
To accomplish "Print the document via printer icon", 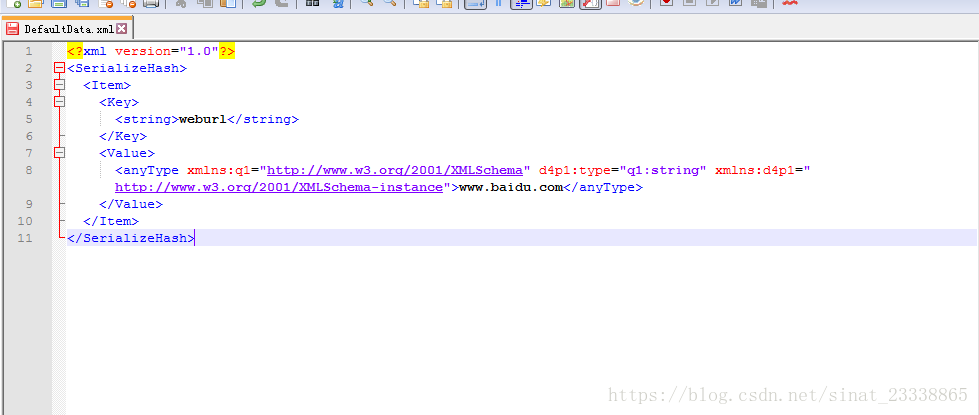I will coord(150,3).
